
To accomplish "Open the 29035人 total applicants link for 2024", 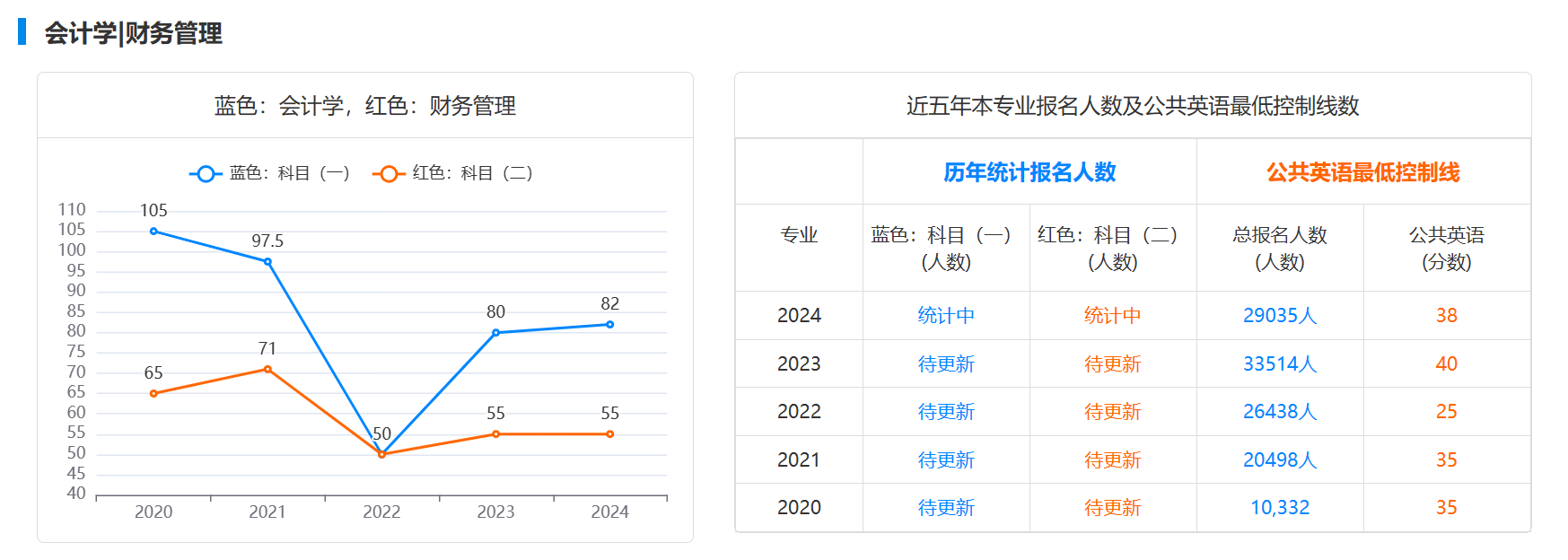I will coord(1279,316).
